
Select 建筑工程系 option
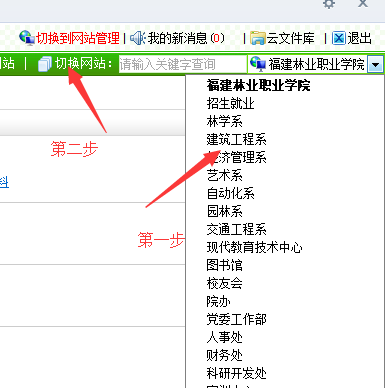pyautogui.click(x=237, y=139)
